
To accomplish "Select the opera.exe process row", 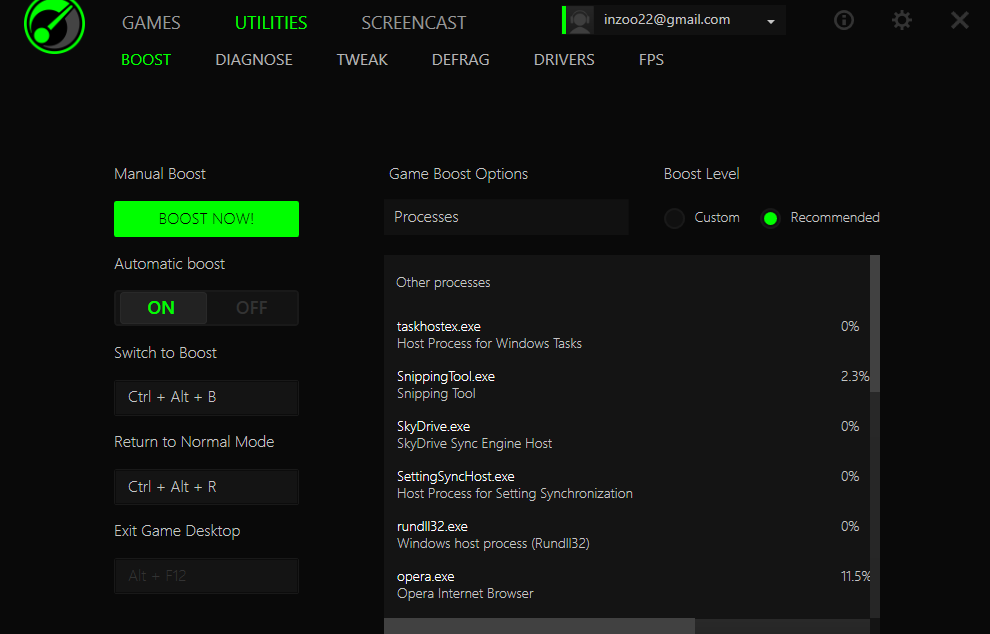I will pos(627,584).
